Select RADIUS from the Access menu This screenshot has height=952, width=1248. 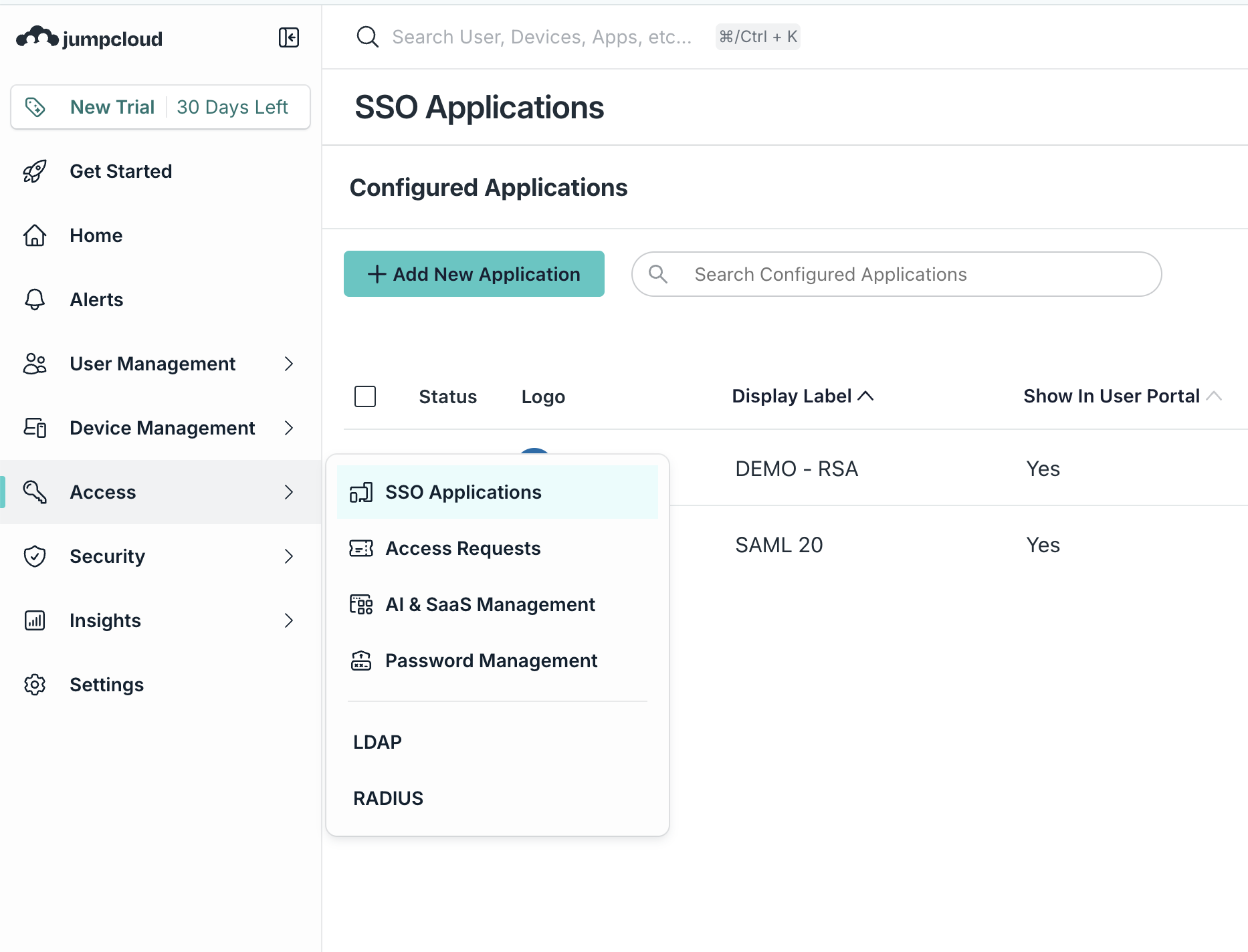coord(388,798)
